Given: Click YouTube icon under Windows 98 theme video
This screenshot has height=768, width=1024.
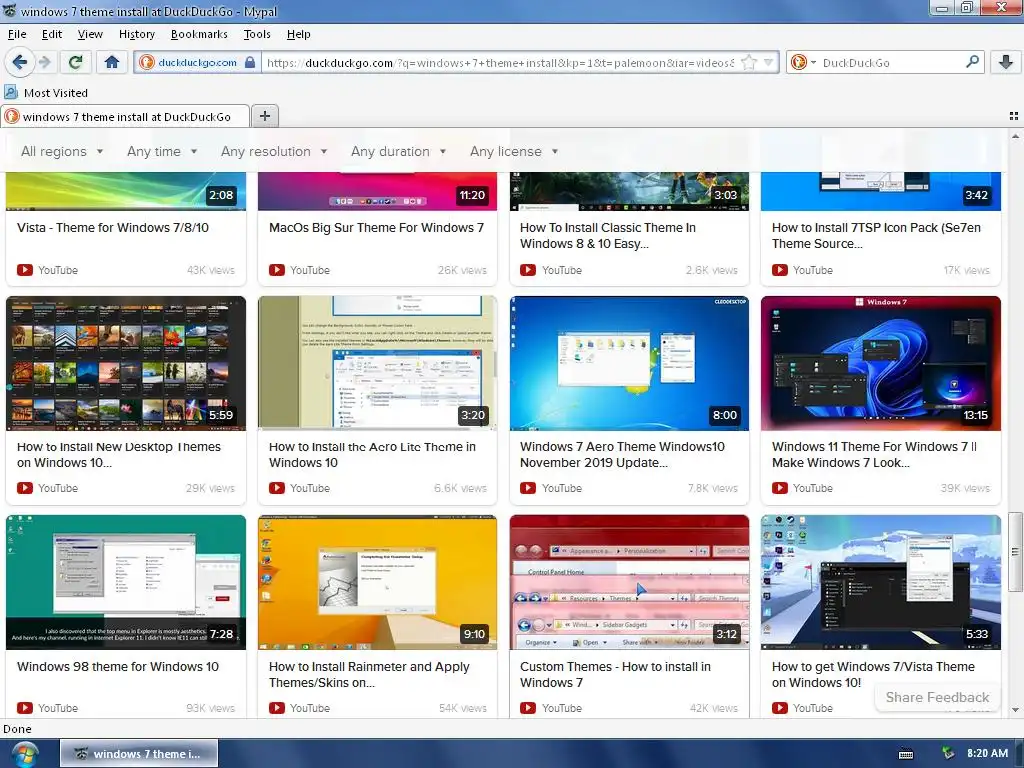Looking at the screenshot, I should pos(25,707).
